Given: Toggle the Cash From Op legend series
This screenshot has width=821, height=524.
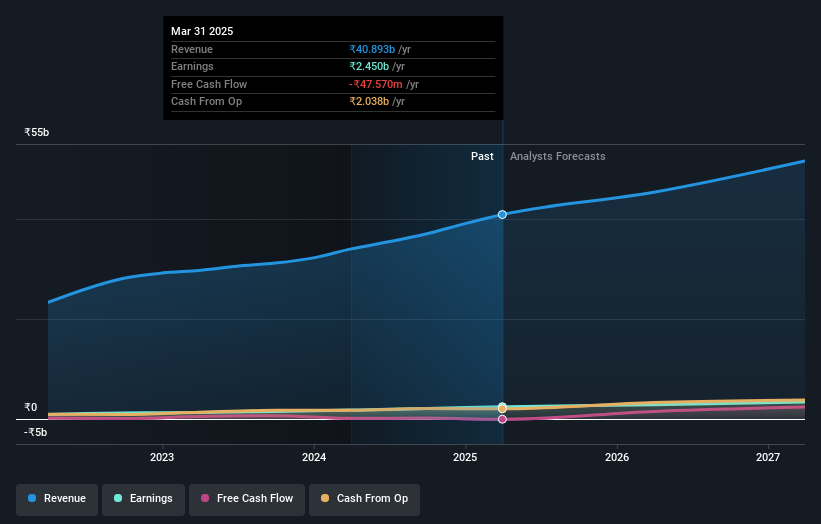Looking at the screenshot, I should click(364, 499).
